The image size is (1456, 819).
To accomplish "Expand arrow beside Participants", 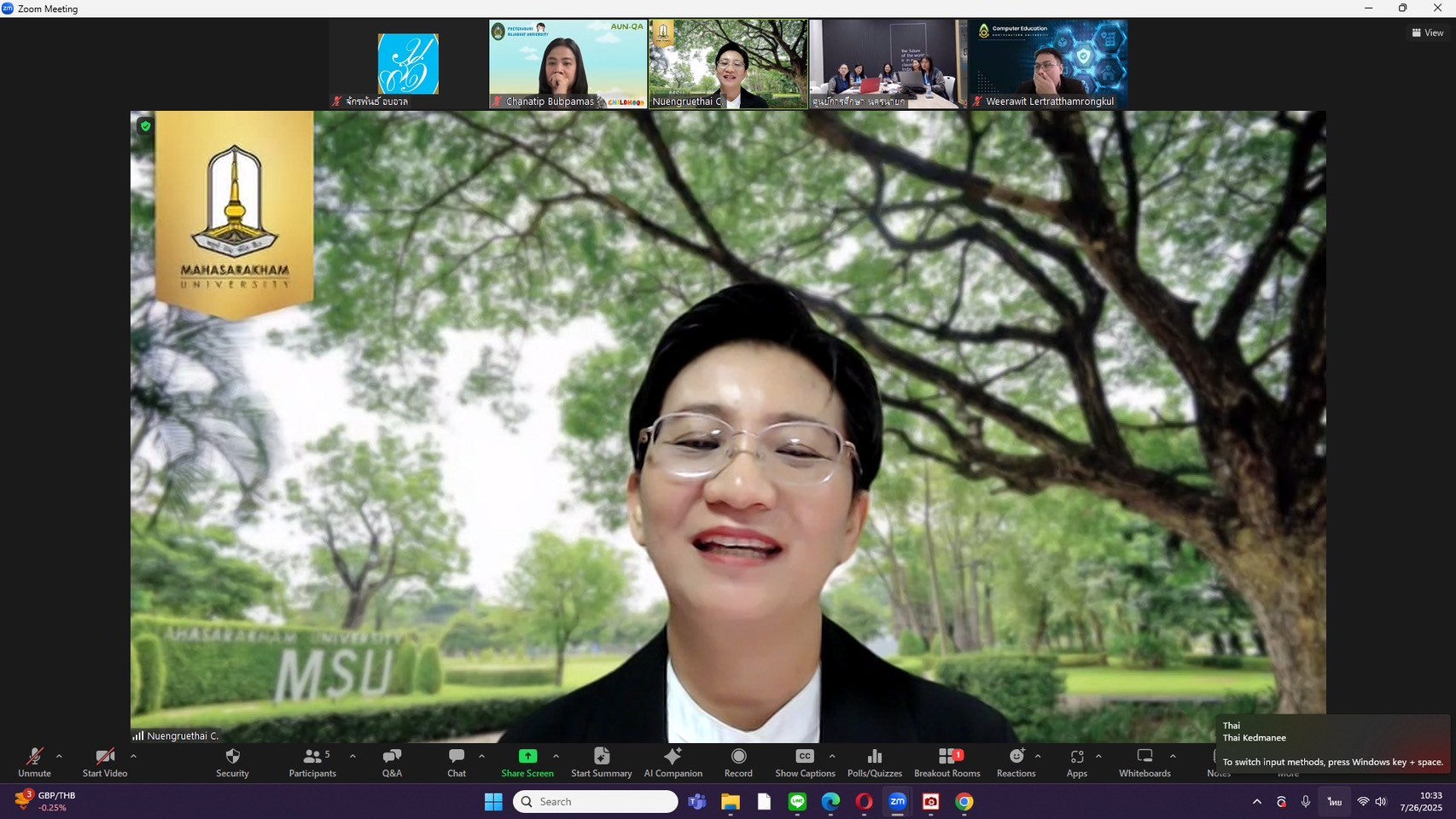I will (x=352, y=756).
